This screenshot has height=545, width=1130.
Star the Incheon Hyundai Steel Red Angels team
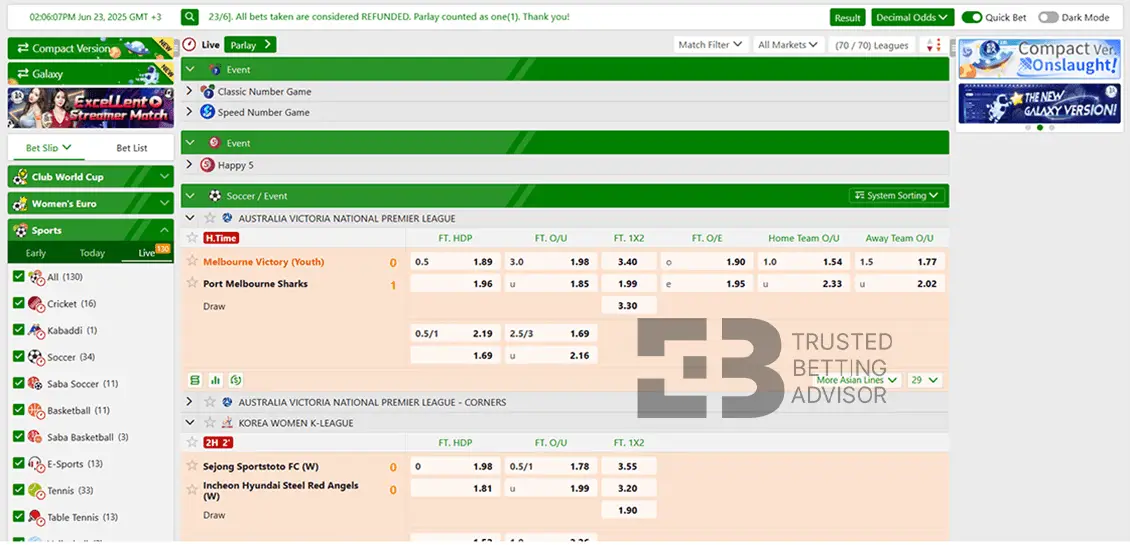coord(192,489)
